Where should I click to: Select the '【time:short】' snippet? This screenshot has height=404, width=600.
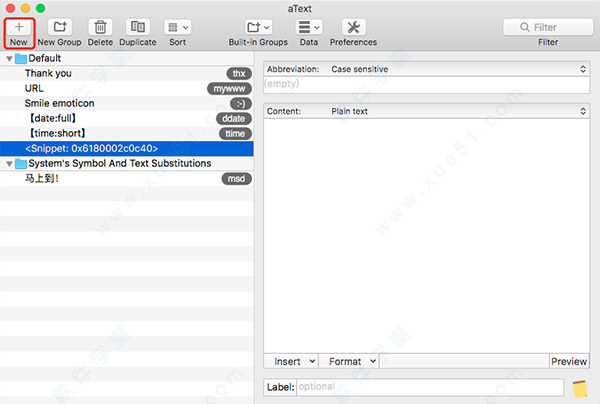click(x=127, y=133)
